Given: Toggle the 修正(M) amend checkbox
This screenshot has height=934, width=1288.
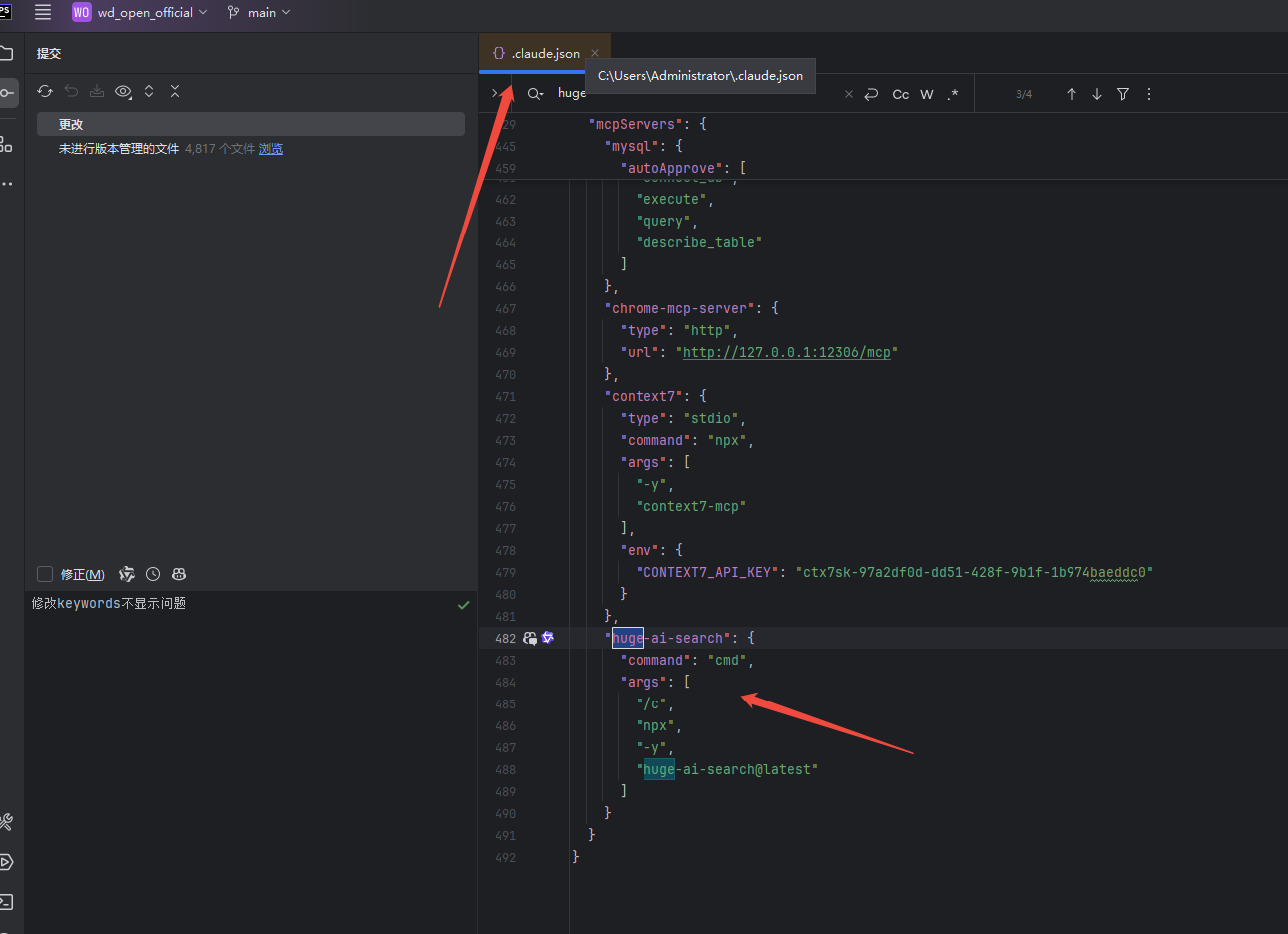Looking at the screenshot, I should pos(45,574).
